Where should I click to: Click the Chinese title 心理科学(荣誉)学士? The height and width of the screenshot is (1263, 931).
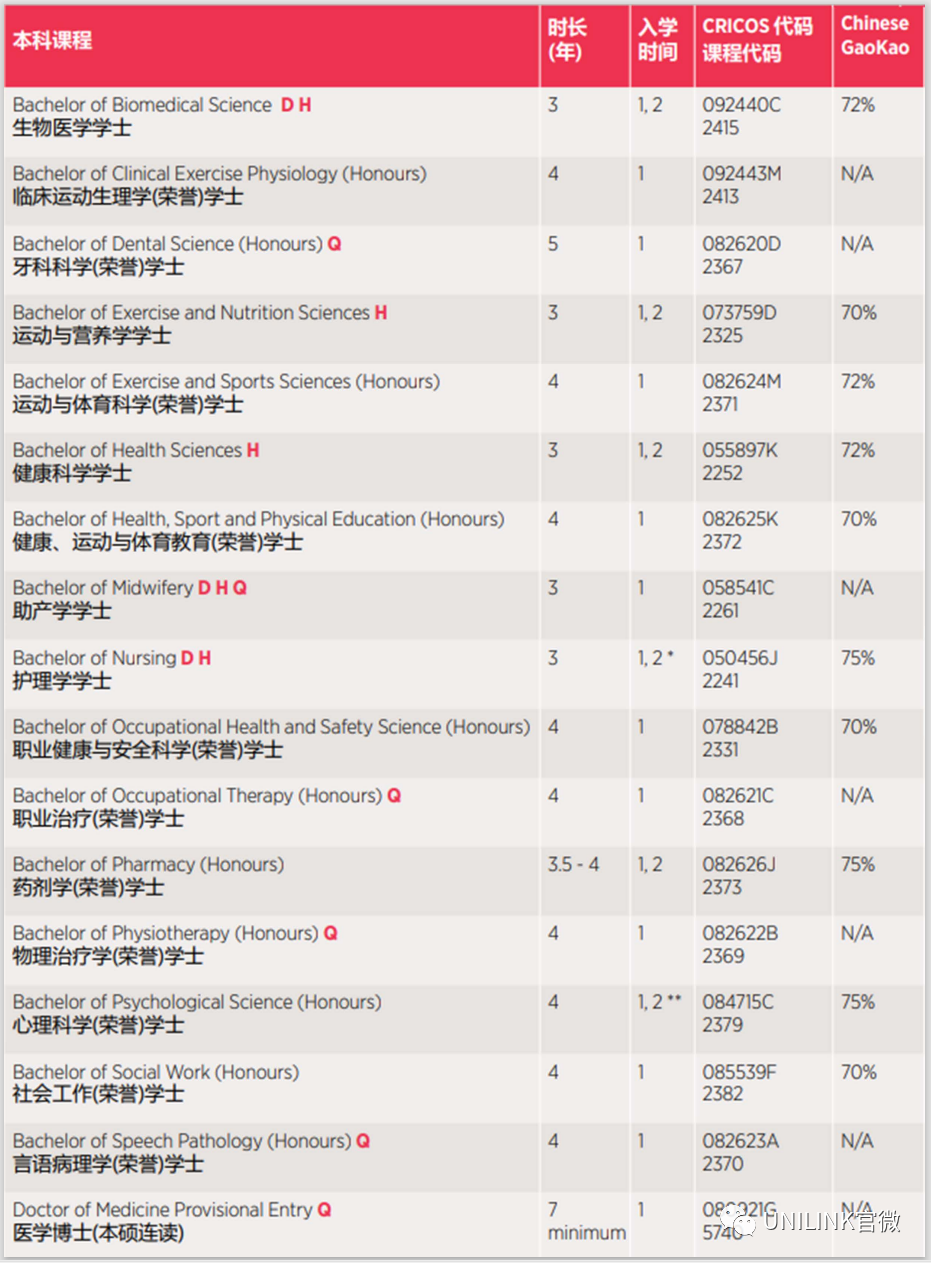(98, 1026)
